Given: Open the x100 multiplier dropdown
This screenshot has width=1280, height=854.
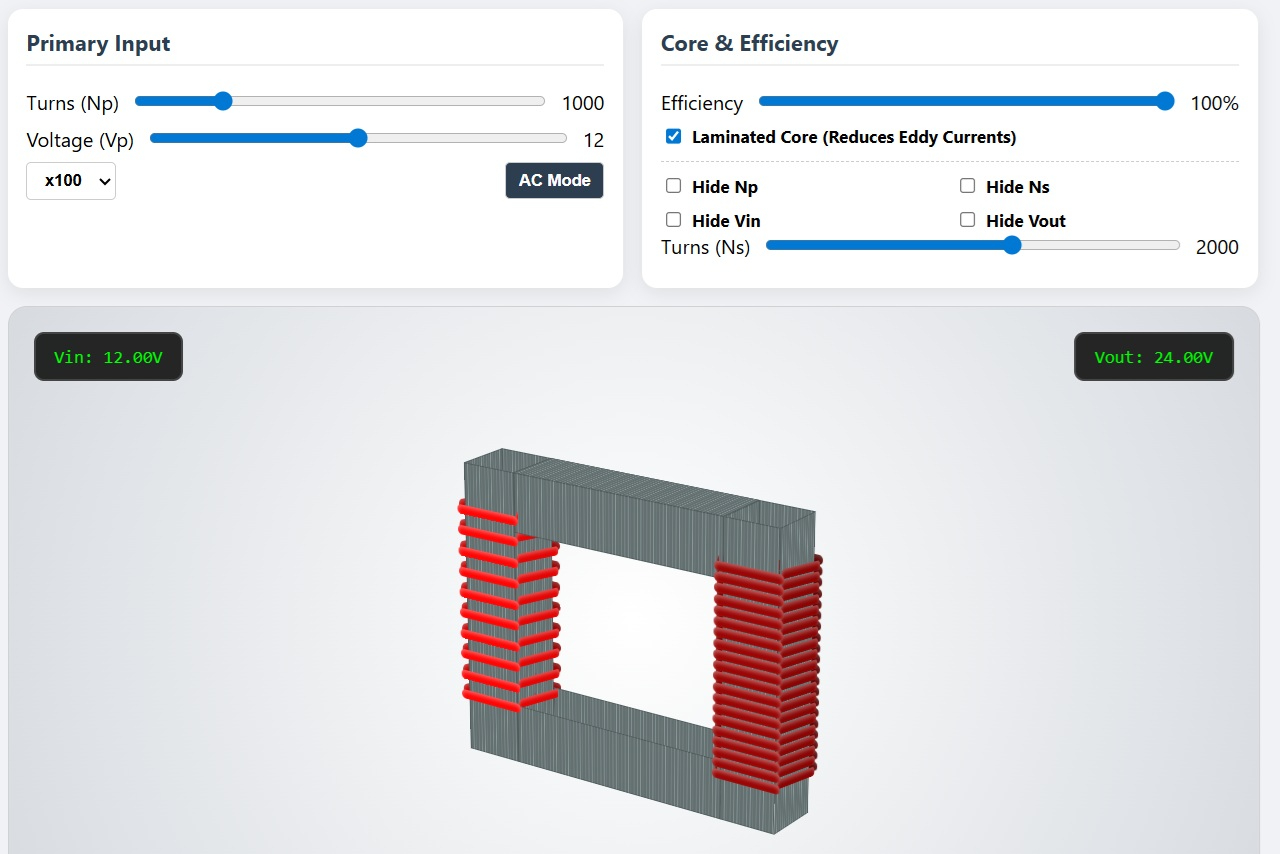Looking at the screenshot, I should [x=71, y=181].
